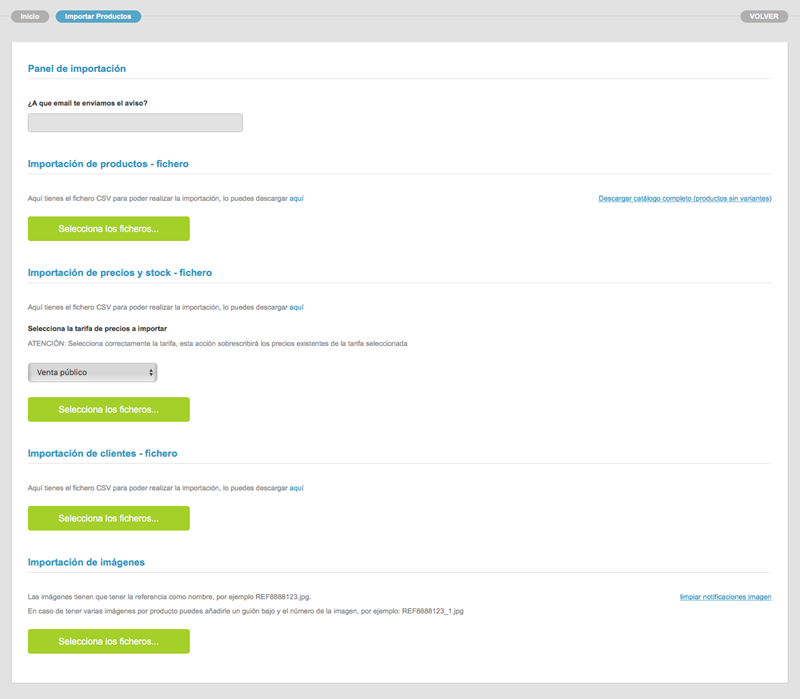
Task: Click the 'Importación de imágenes' heading
Action: 86,562
